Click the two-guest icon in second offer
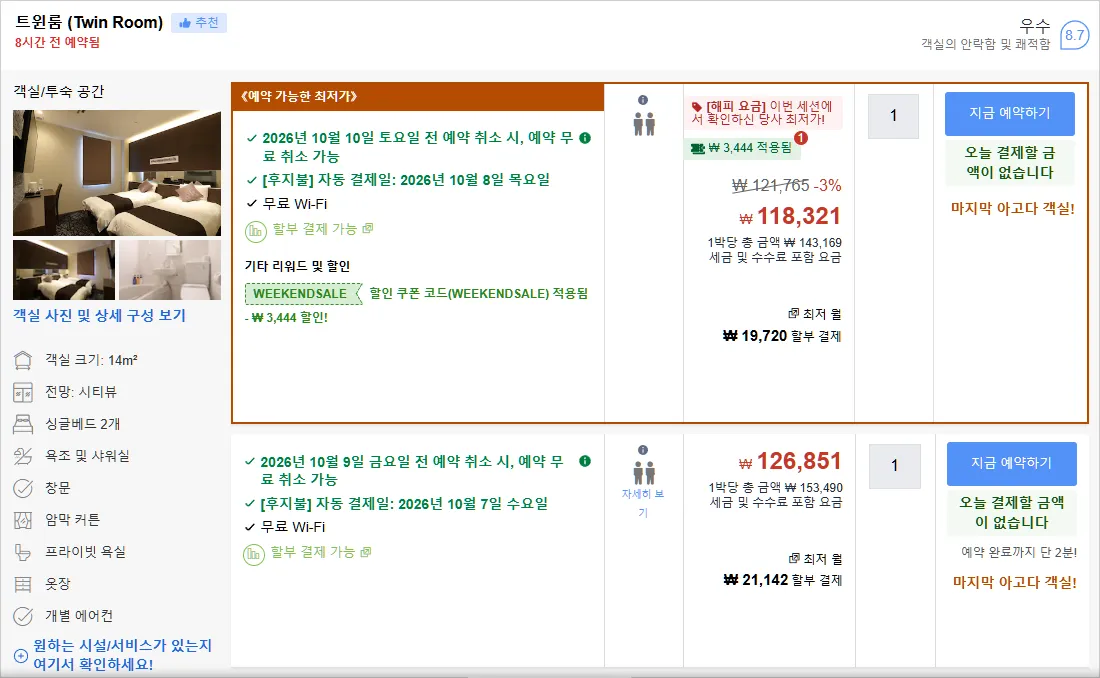This screenshot has height=678, width=1100. tap(643, 473)
